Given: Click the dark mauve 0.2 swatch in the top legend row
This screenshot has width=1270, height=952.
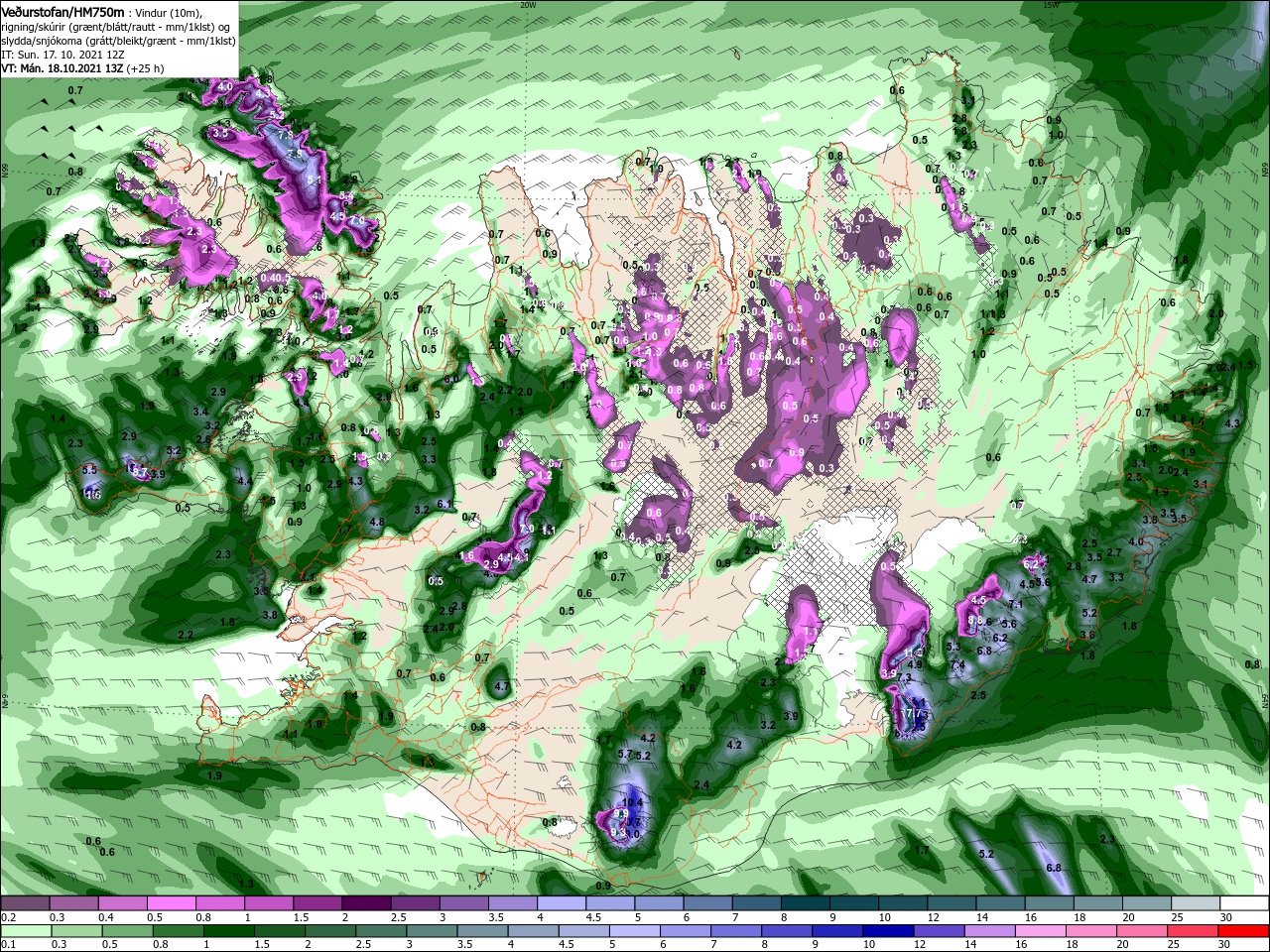Looking at the screenshot, I should (26, 903).
